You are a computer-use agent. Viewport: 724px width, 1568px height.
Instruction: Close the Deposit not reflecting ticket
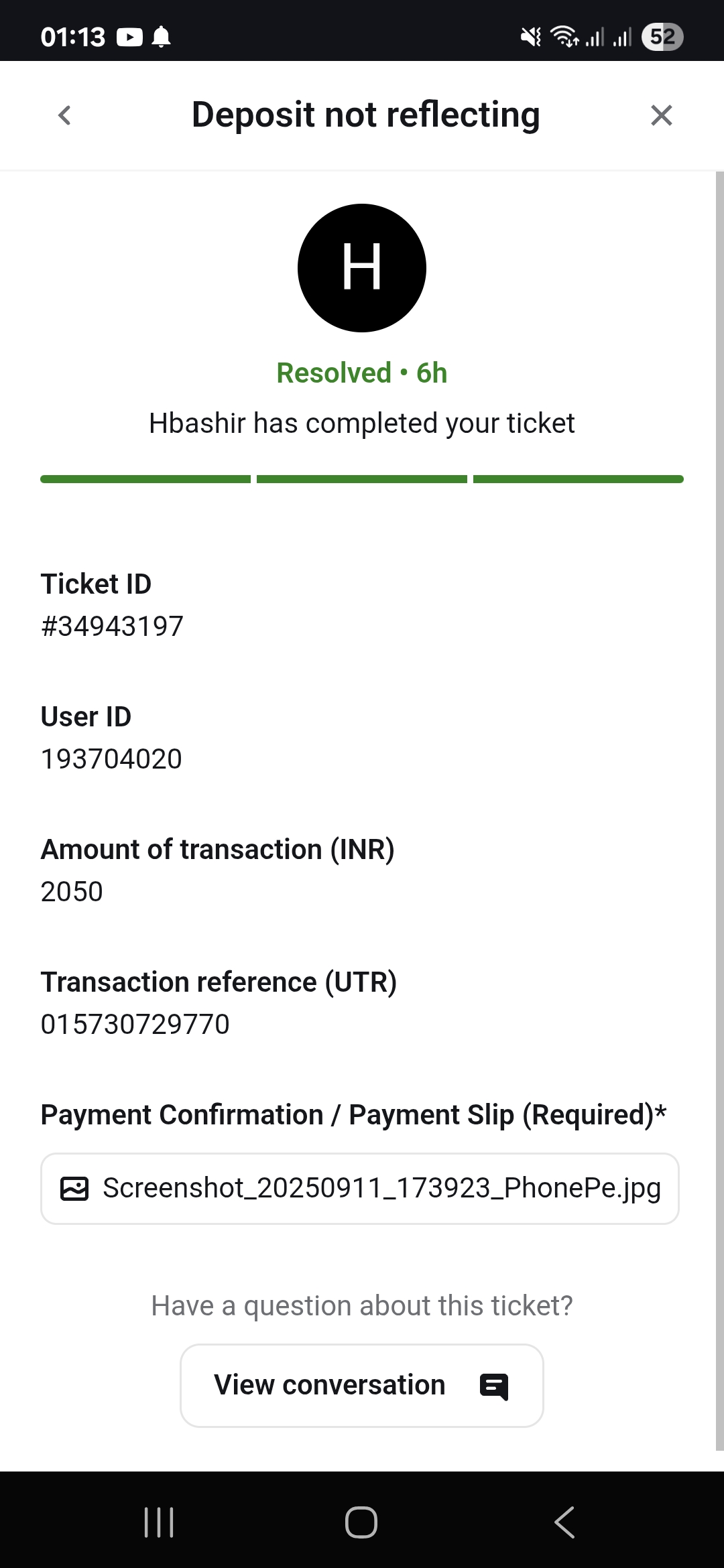661,115
